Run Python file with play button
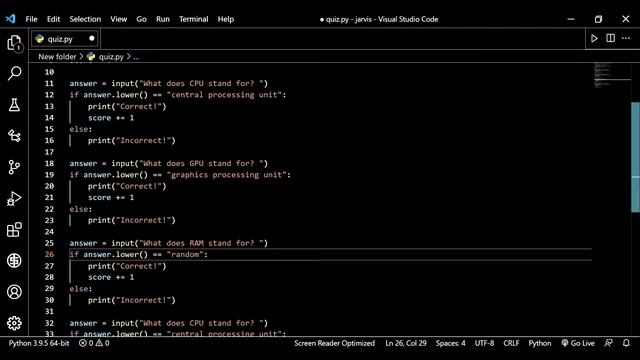This screenshot has width=640, height=360. pyautogui.click(x=594, y=38)
